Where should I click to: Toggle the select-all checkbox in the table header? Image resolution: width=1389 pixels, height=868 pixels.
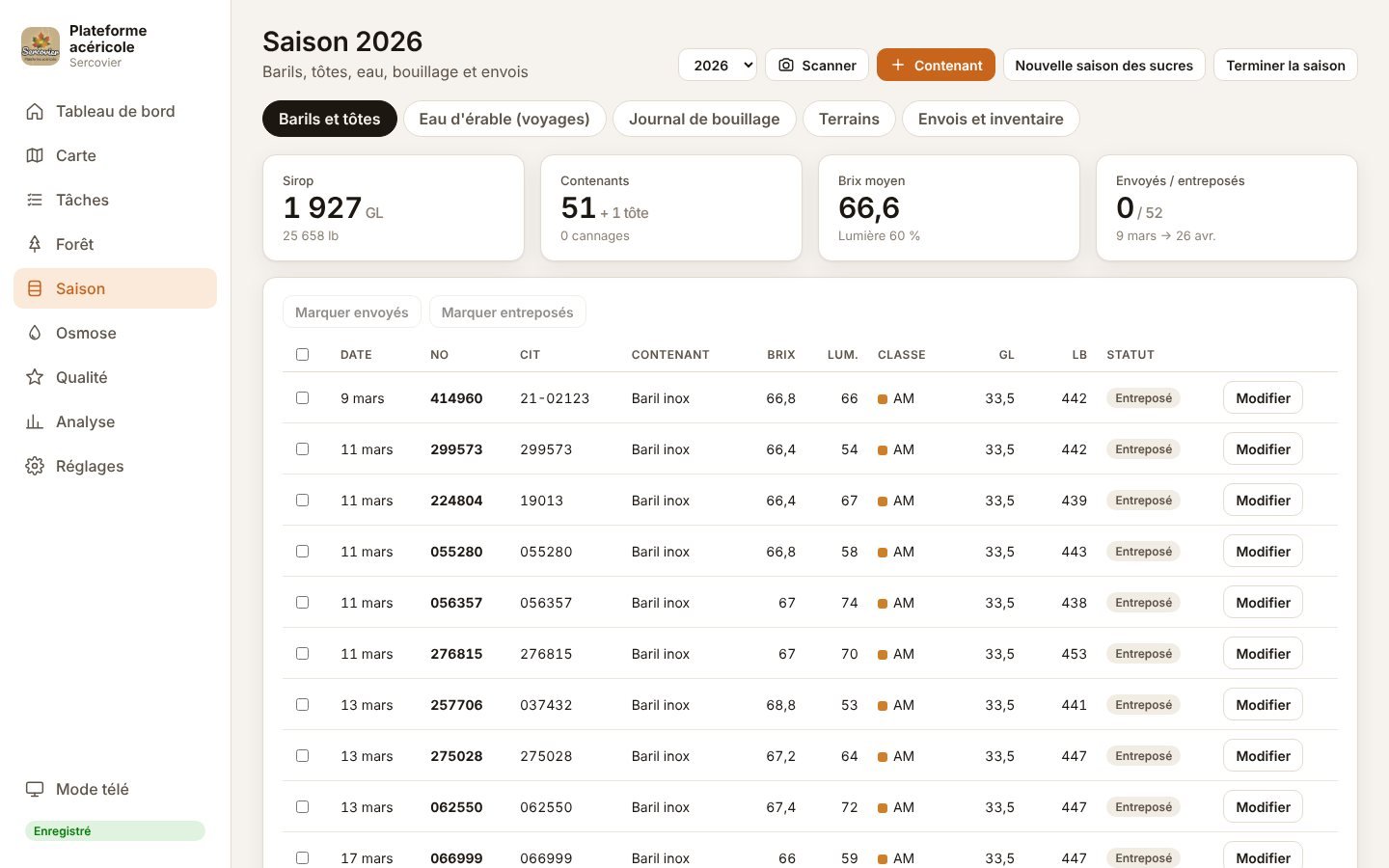click(302, 354)
